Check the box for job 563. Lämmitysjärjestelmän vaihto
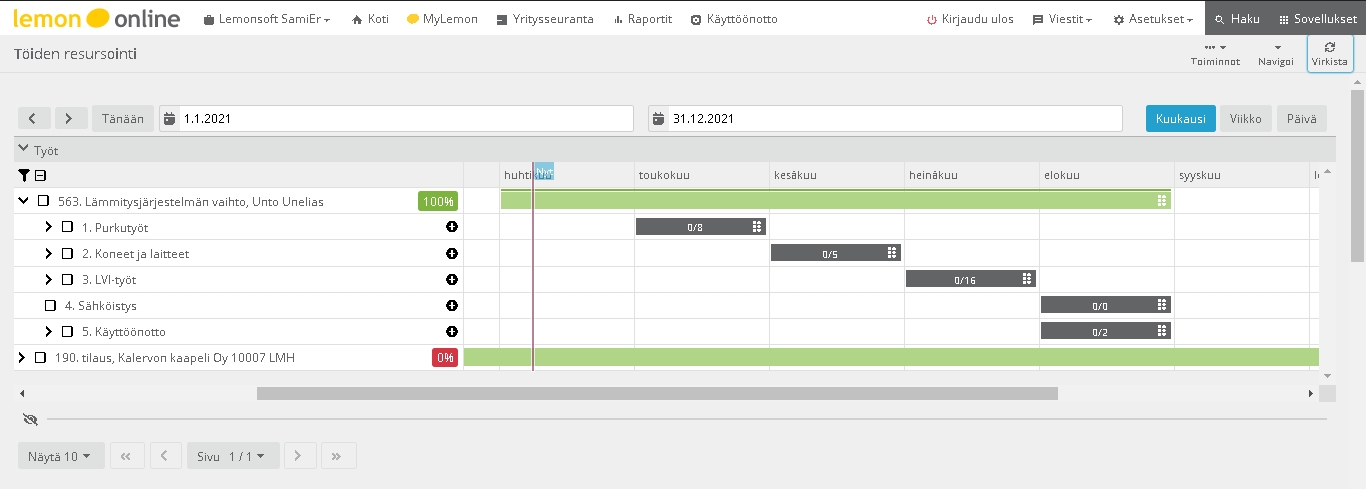The height and width of the screenshot is (489, 1366). pyautogui.click(x=43, y=201)
